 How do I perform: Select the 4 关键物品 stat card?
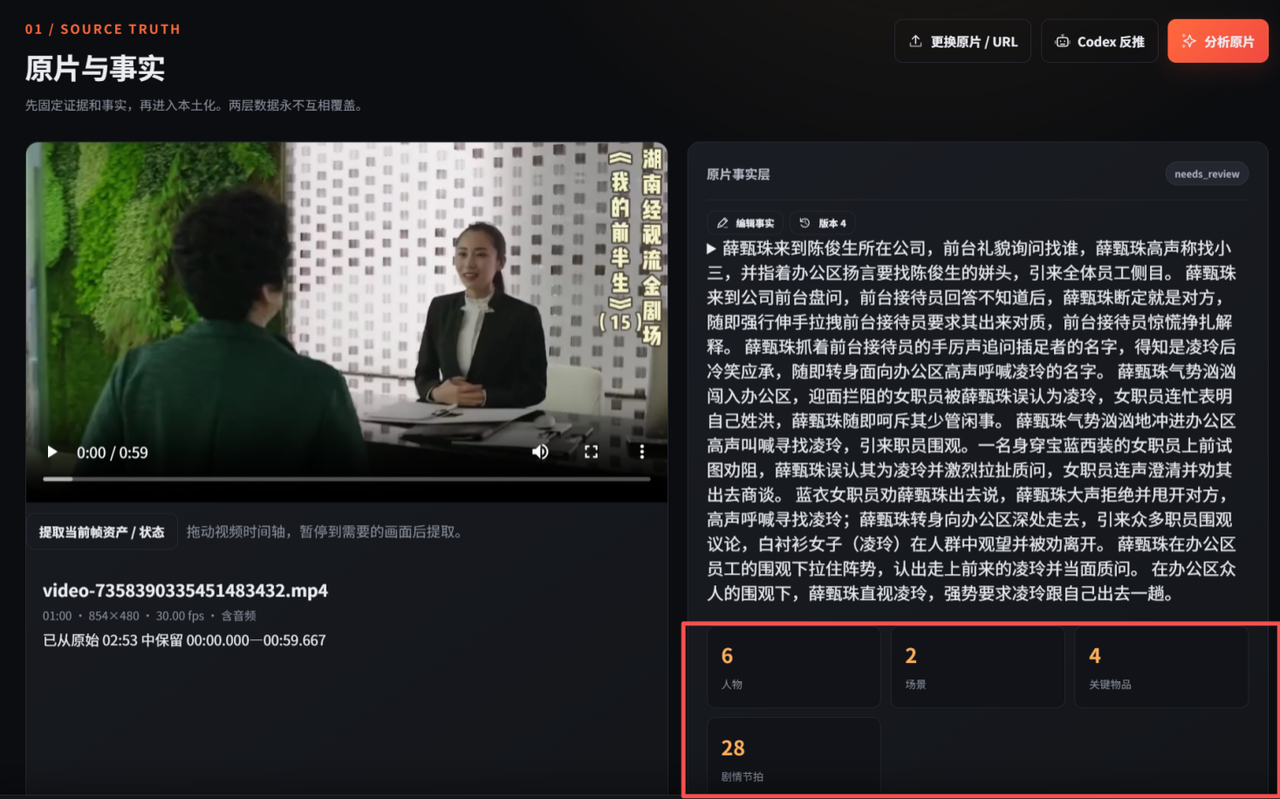1161,667
